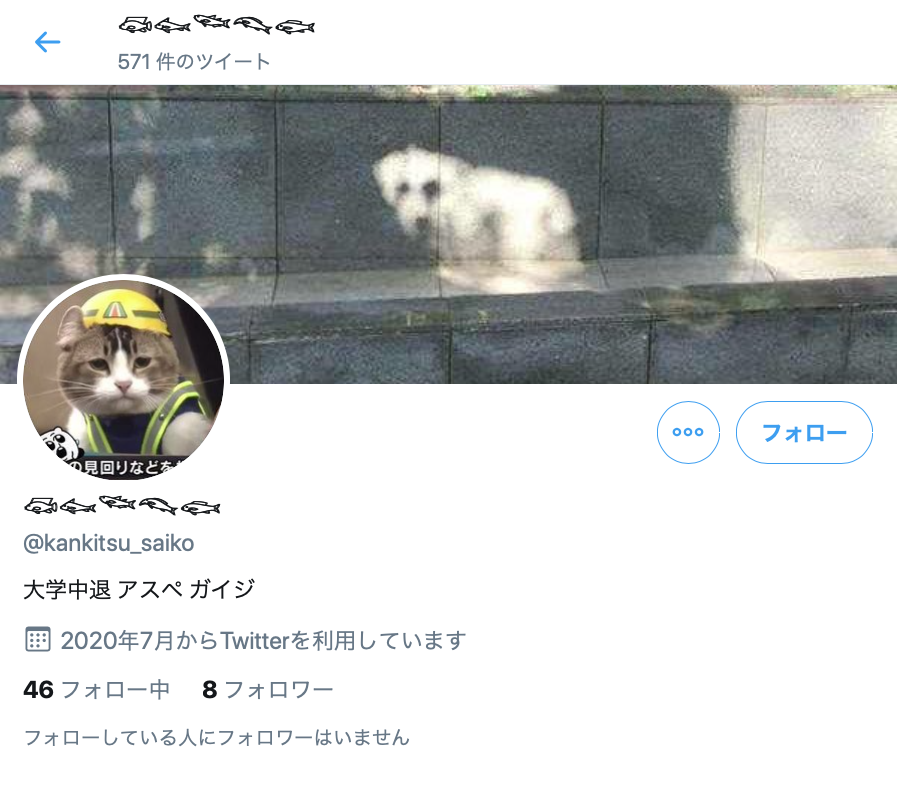Click the fish emoji name in top header
The height and width of the screenshot is (795, 897).
216,25
